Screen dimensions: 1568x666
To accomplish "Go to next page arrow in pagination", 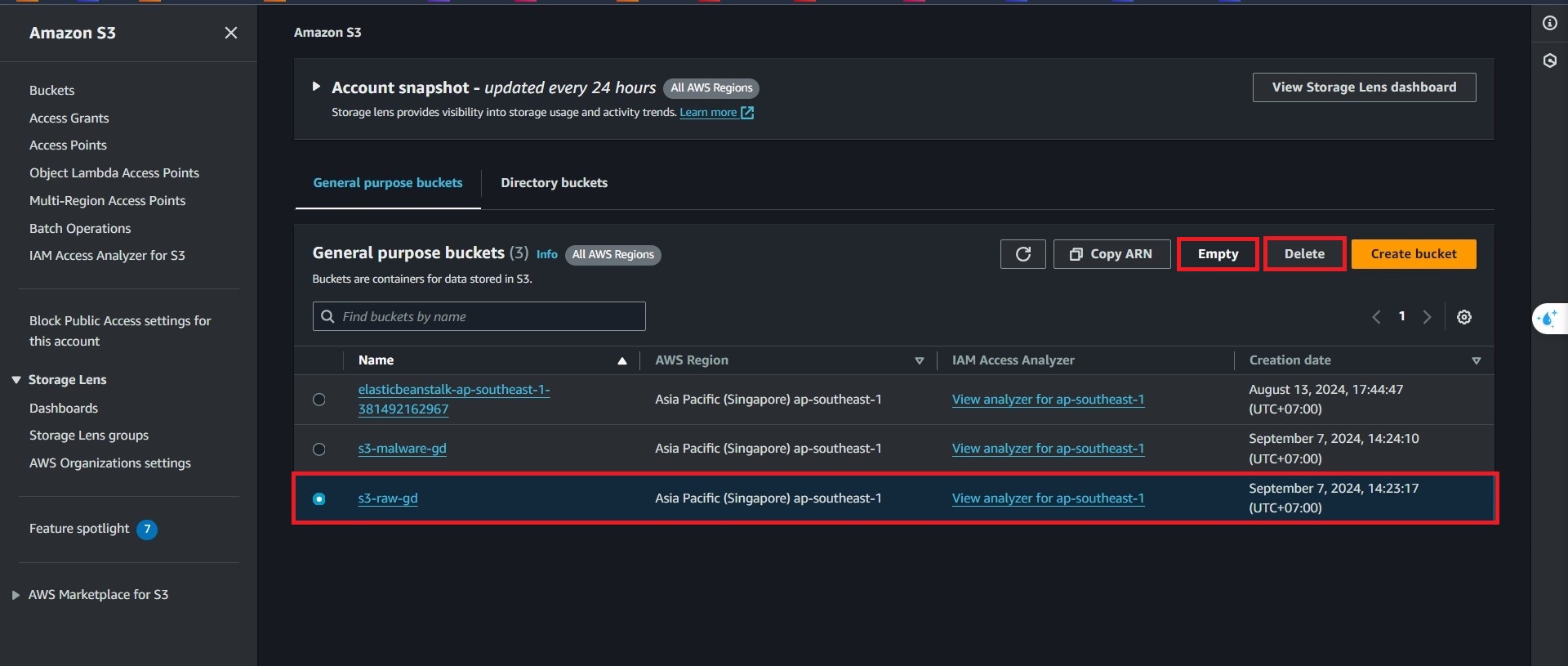I will pos(1427,317).
